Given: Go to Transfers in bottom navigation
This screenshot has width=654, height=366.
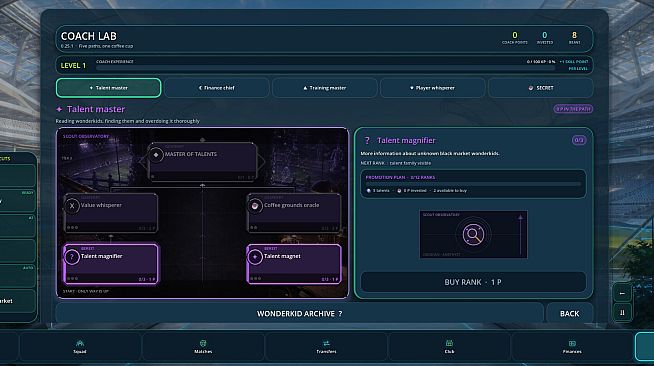Looking at the screenshot, I should (x=326, y=346).
